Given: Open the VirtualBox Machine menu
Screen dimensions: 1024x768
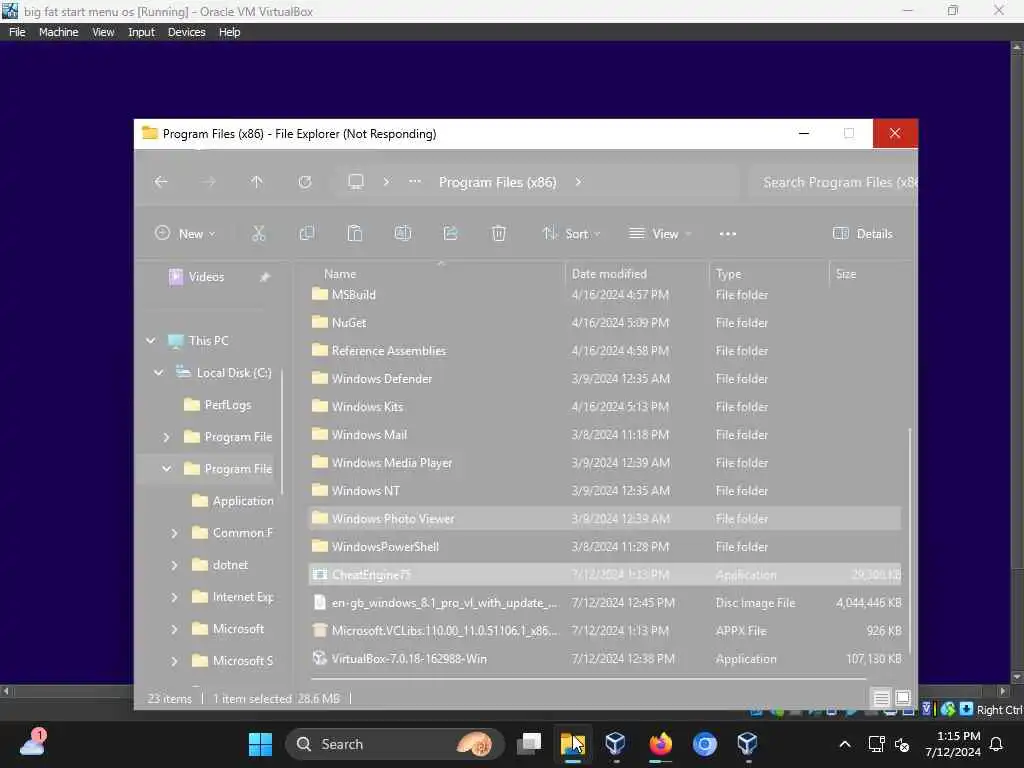Looking at the screenshot, I should [58, 32].
